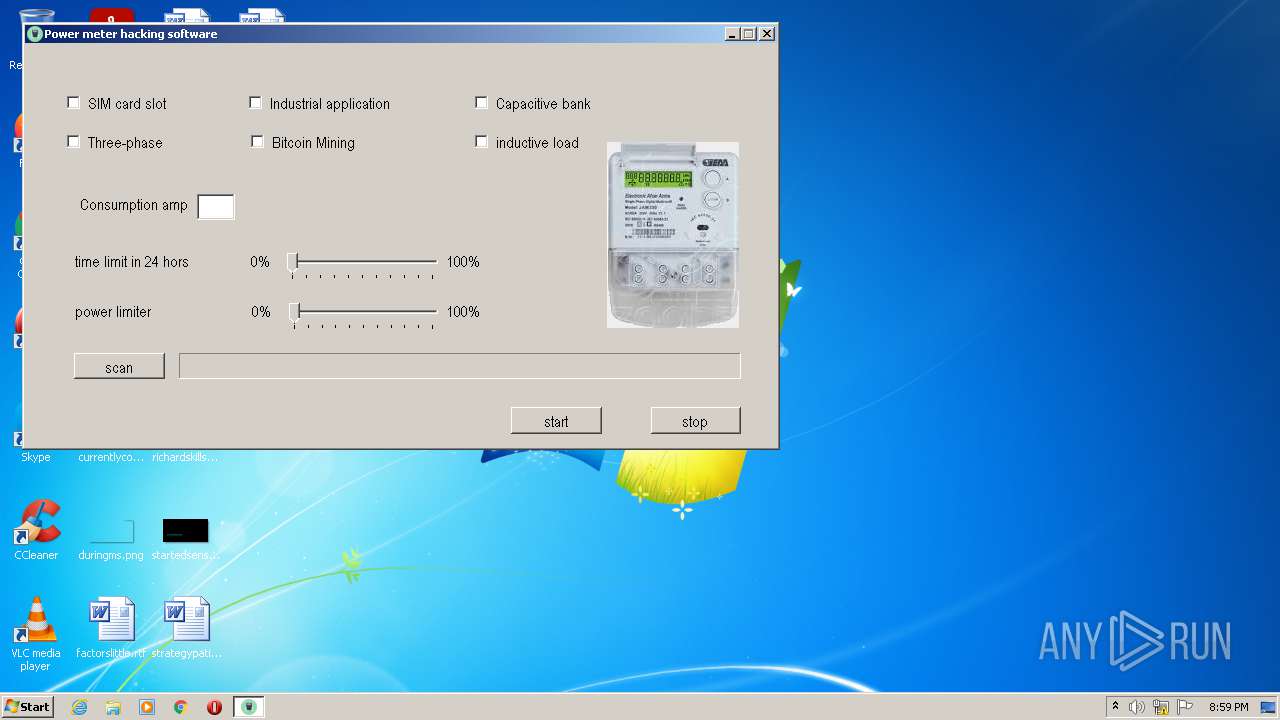This screenshot has width=1280, height=720.
Task: Click the Consumption amp input box
Action: (216, 207)
